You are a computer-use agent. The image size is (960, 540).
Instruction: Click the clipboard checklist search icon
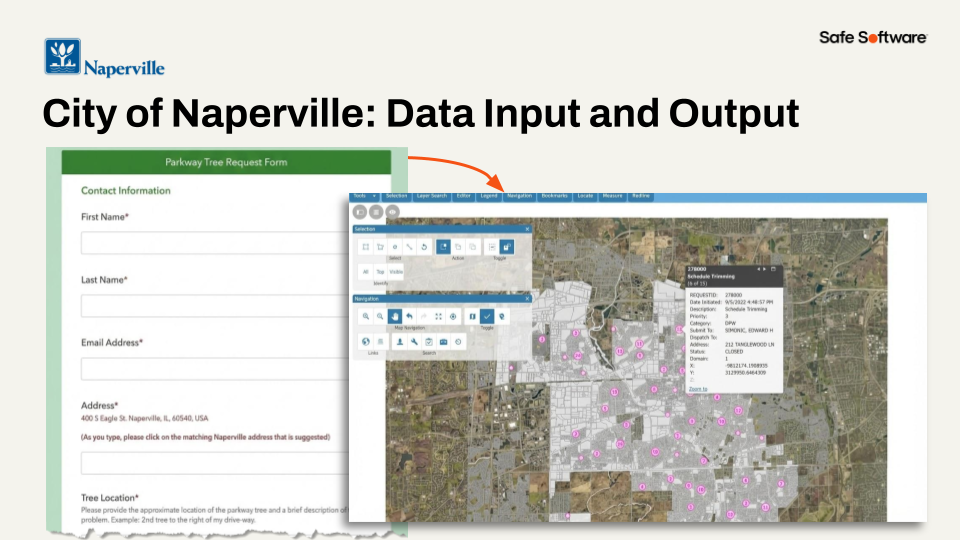(x=429, y=342)
